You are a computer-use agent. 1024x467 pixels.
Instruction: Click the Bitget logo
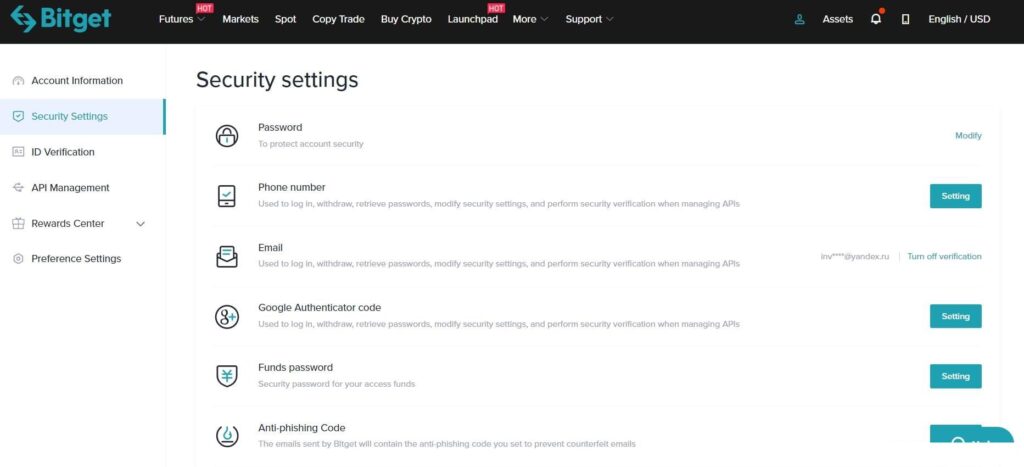click(61, 19)
